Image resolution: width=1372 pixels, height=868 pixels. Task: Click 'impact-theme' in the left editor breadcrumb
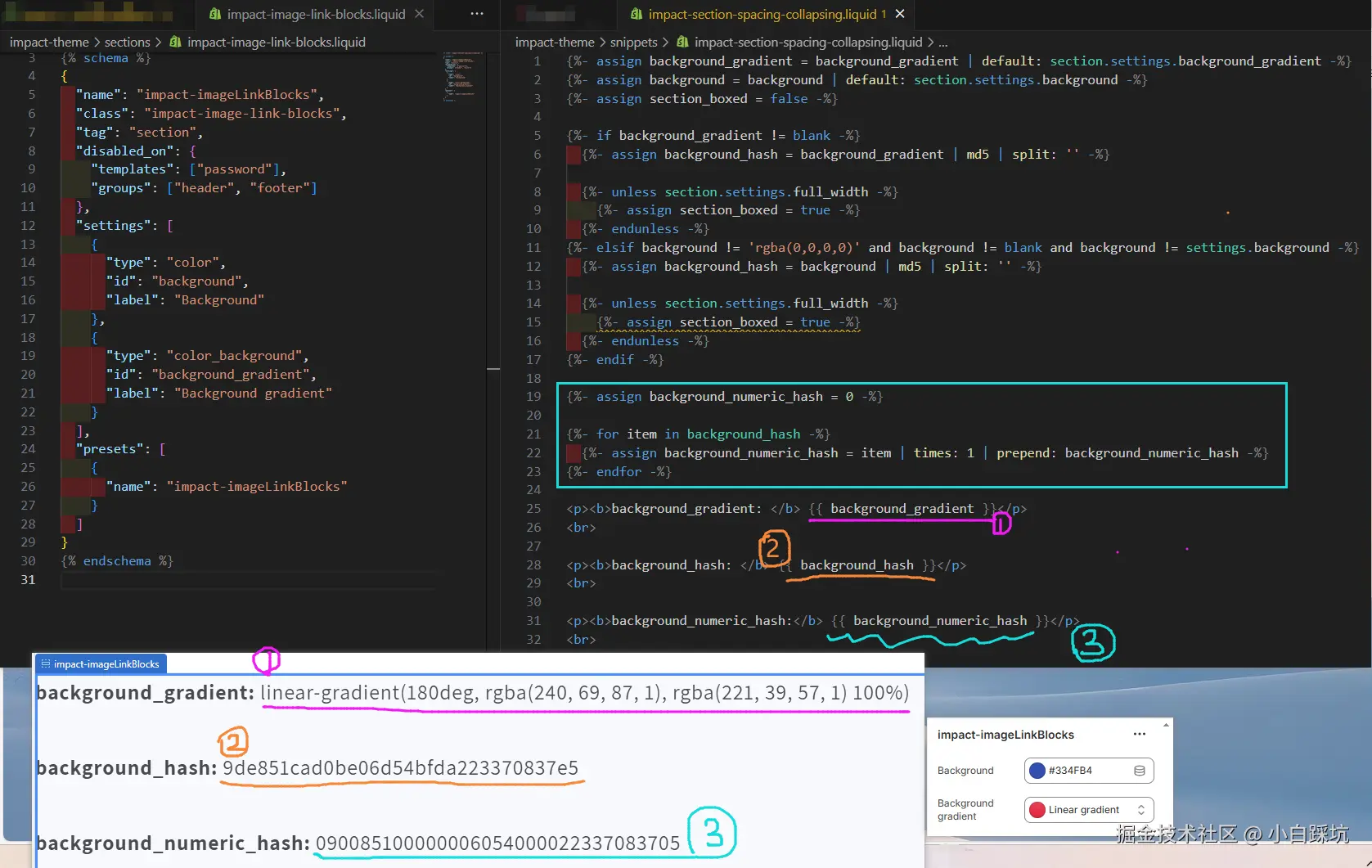click(x=49, y=42)
